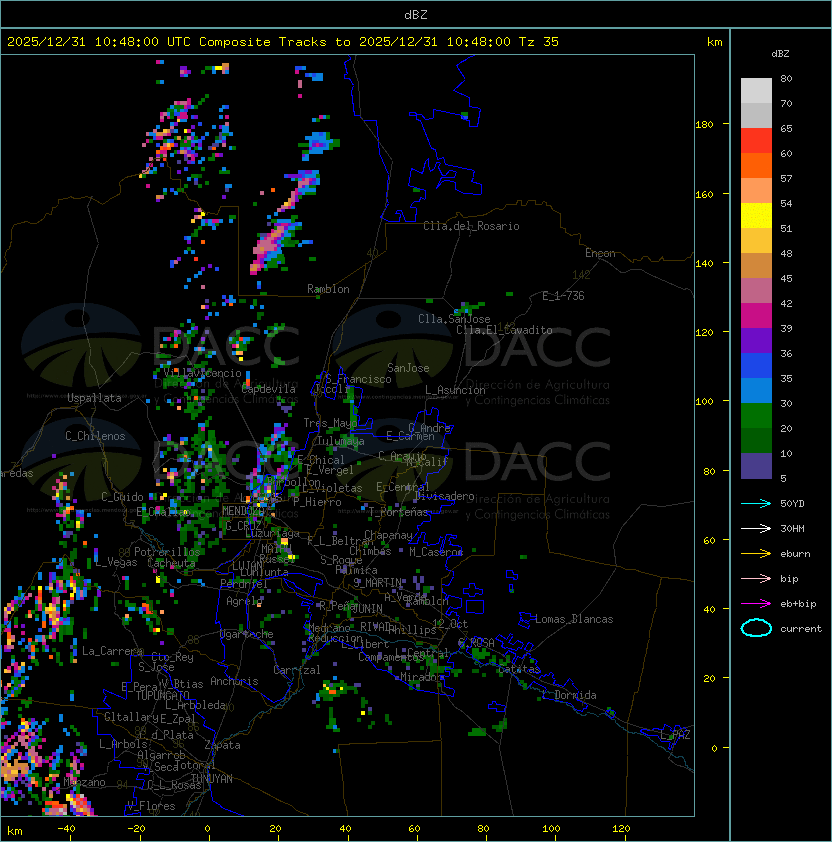The image size is (832, 842).
Task: Click the JUNIN label
Action: (367, 609)
